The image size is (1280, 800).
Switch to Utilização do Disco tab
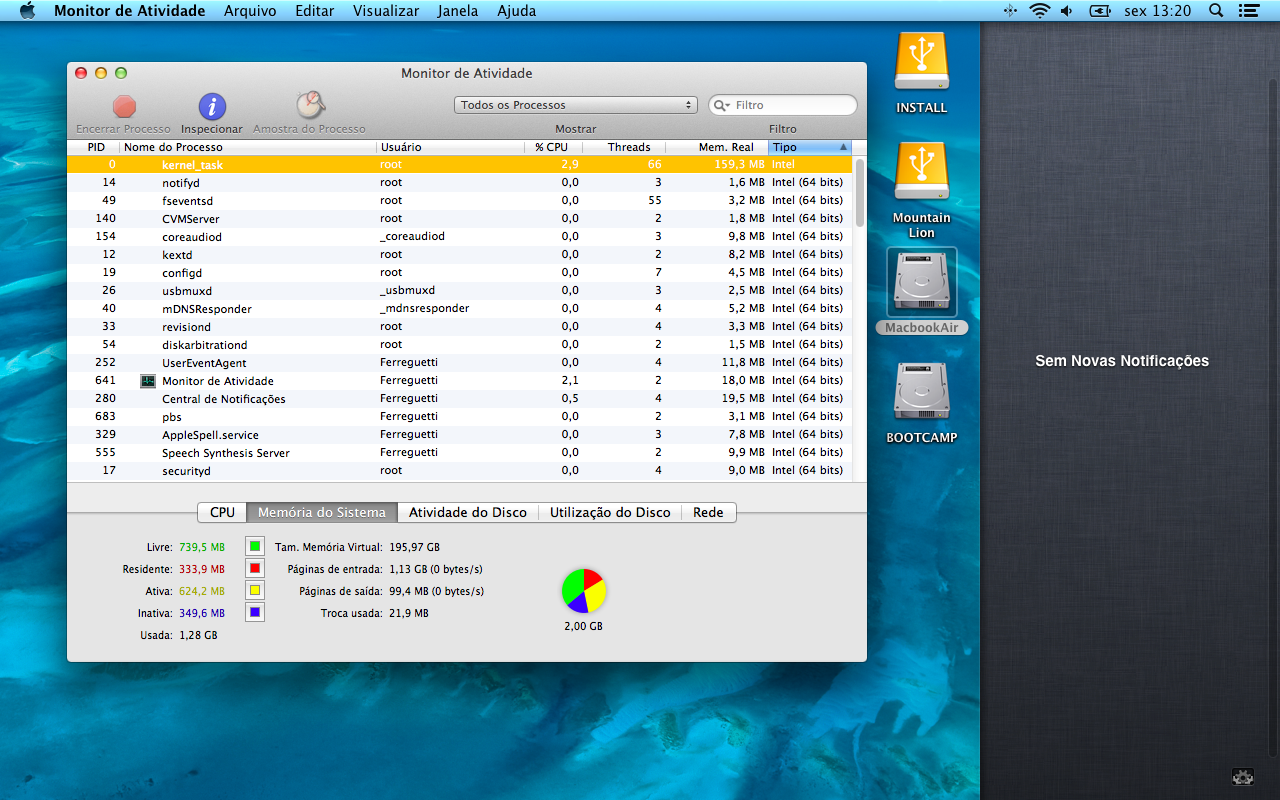tap(610, 512)
